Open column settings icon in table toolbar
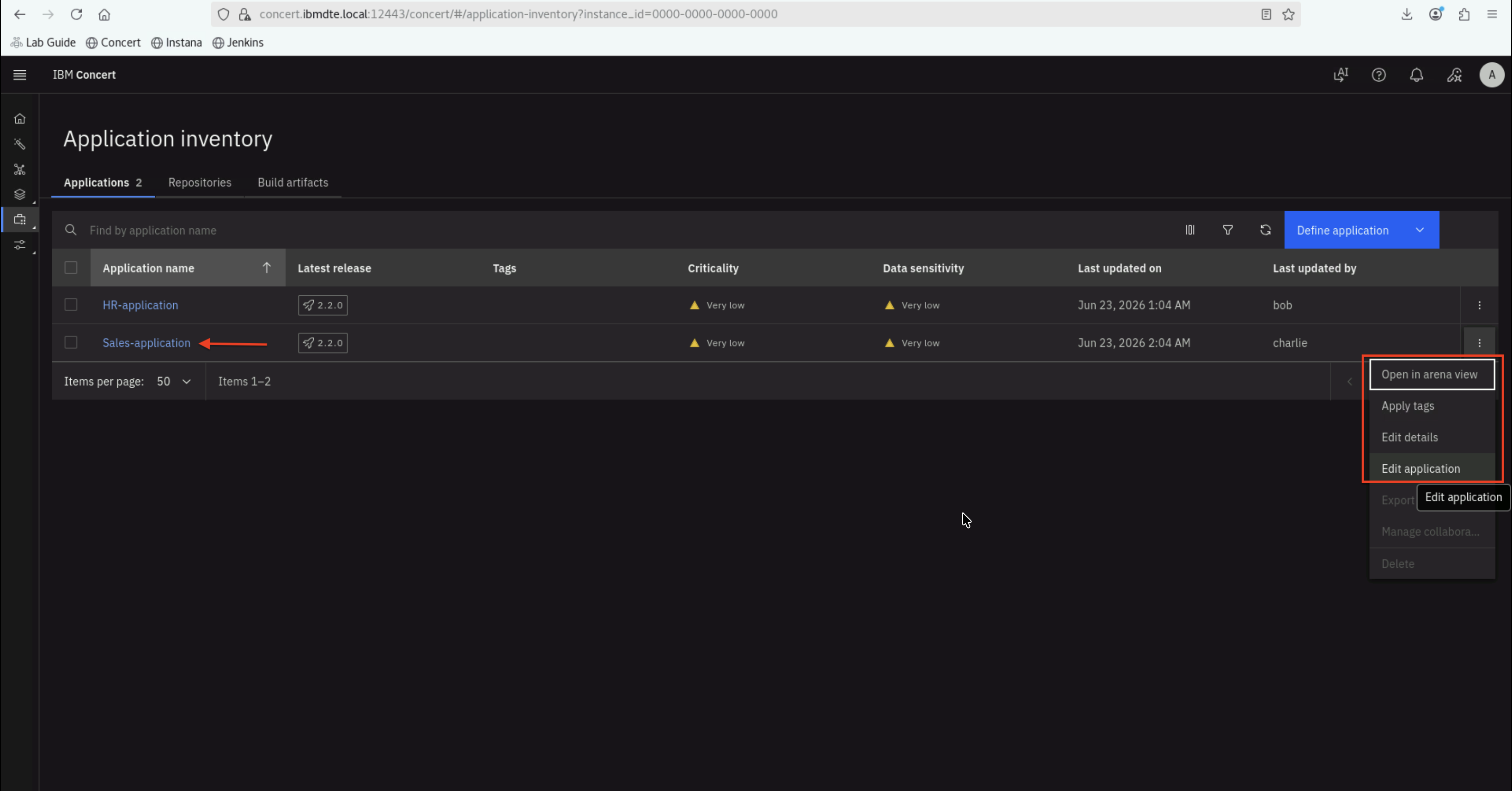This screenshot has height=791, width=1512. coord(1190,230)
